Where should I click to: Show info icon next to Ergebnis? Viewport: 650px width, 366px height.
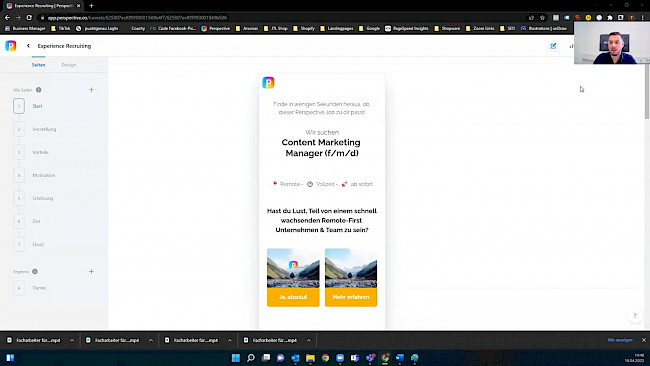(x=35, y=271)
